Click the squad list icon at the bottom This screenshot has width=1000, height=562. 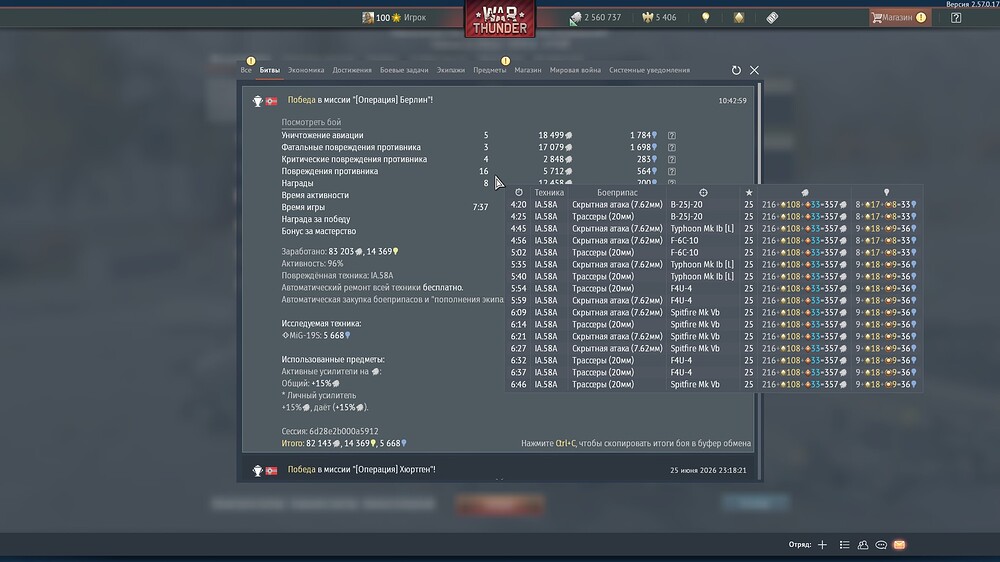844,545
